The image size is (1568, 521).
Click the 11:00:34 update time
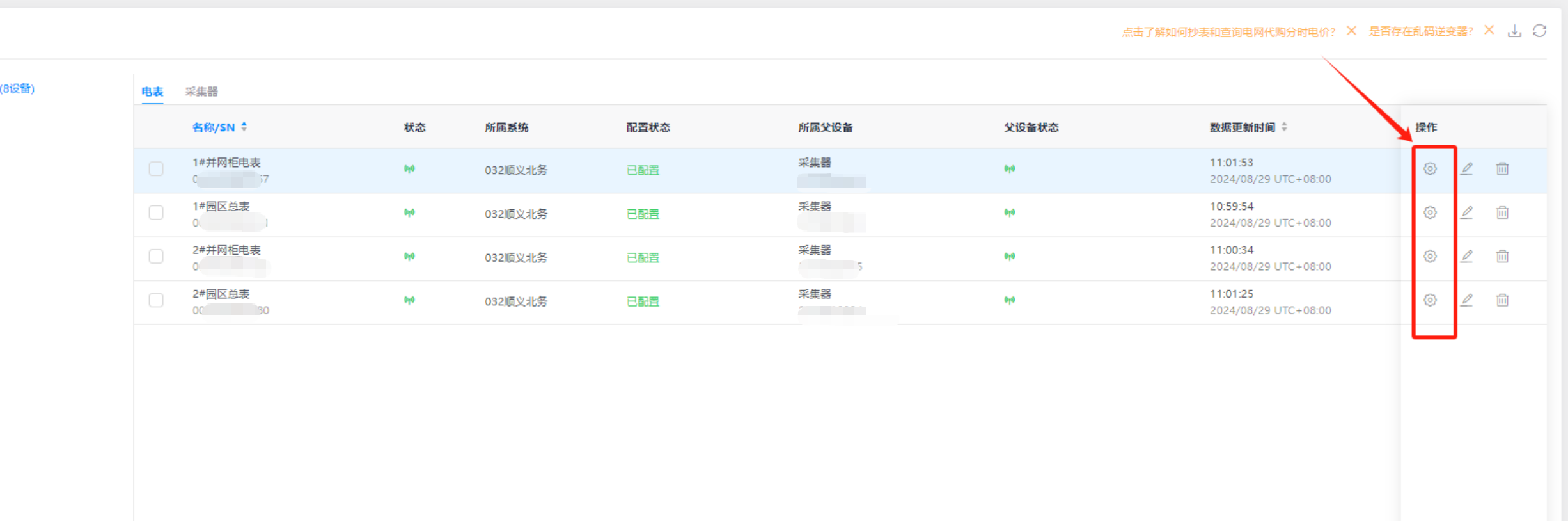1232,250
